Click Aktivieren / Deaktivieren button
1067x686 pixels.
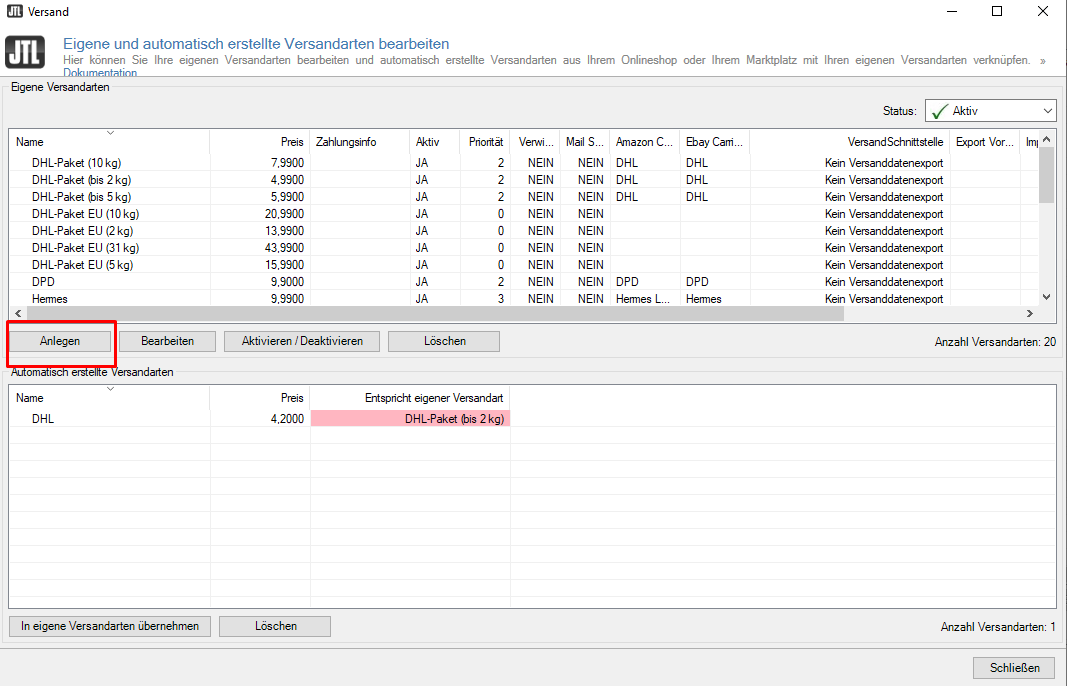302,341
